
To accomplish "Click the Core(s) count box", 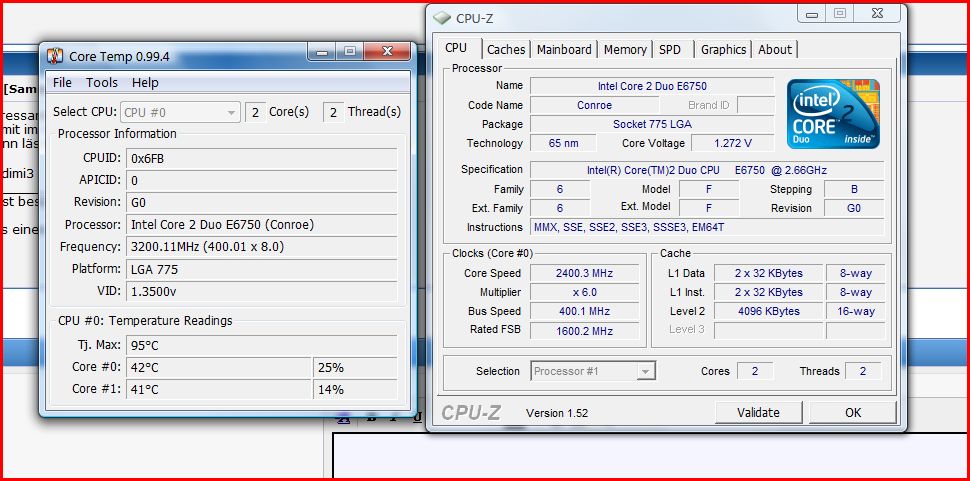I will point(255,113).
